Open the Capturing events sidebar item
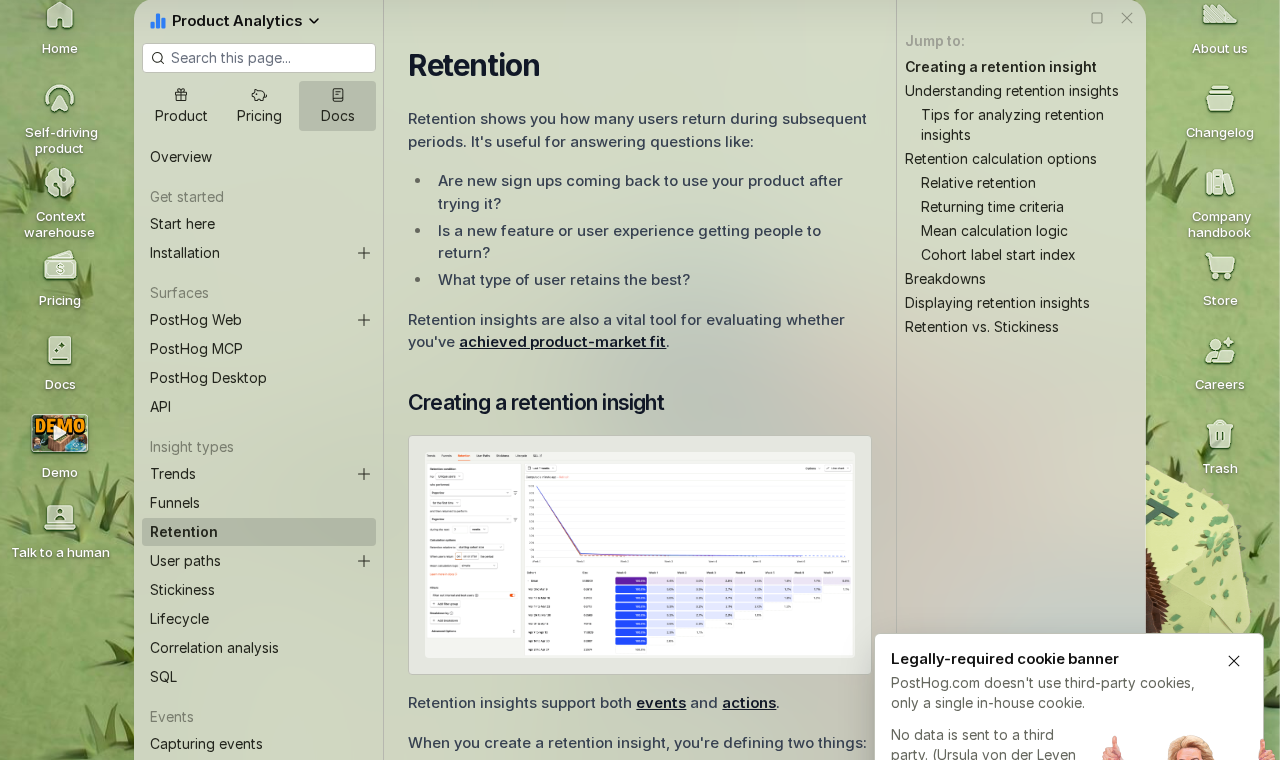The image size is (1280, 760). 259,744
